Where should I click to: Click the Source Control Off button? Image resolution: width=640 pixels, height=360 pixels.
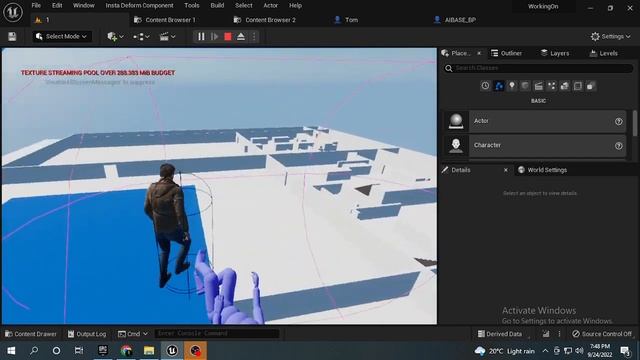point(602,334)
